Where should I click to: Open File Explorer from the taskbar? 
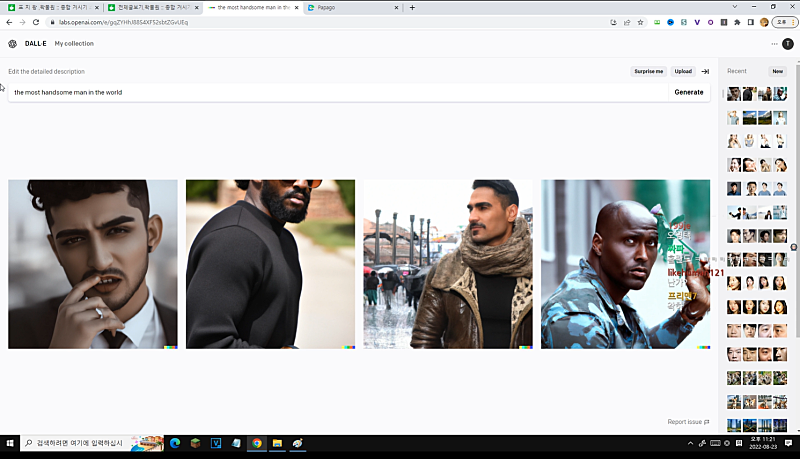tap(277, 442)
